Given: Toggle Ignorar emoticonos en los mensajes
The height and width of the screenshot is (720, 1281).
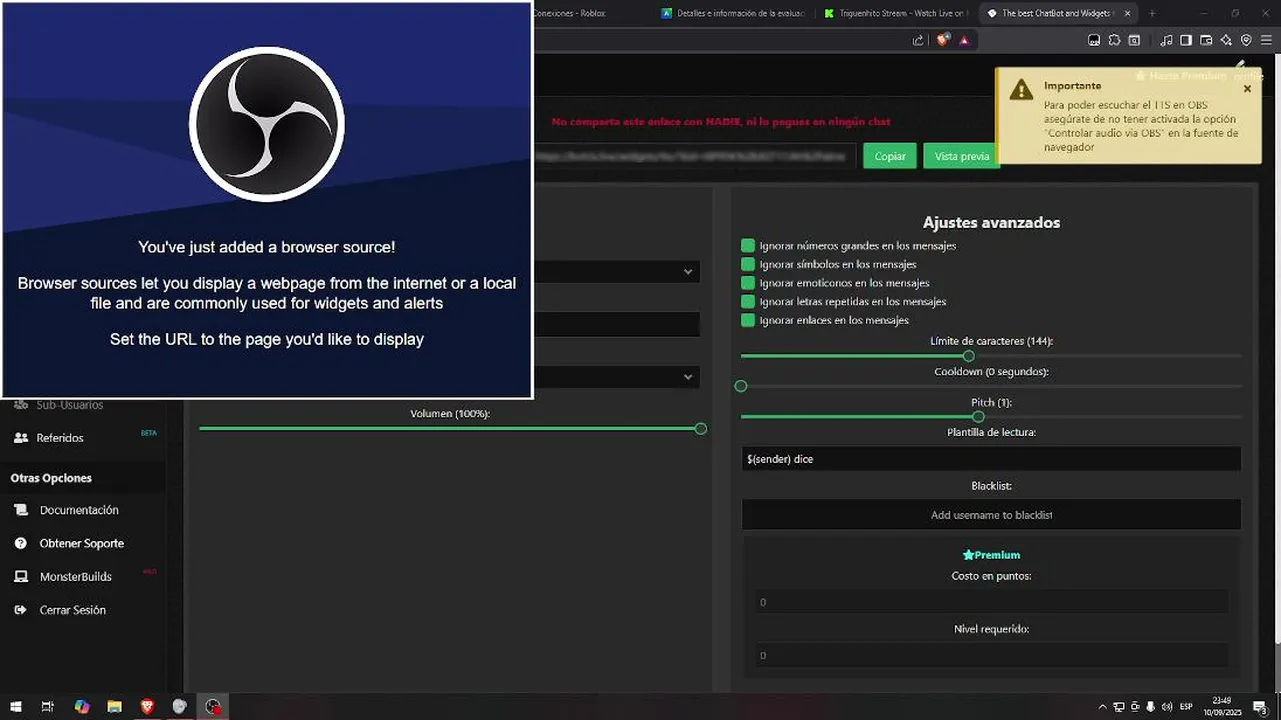Looking at the screenshot, I should point(748,283).
